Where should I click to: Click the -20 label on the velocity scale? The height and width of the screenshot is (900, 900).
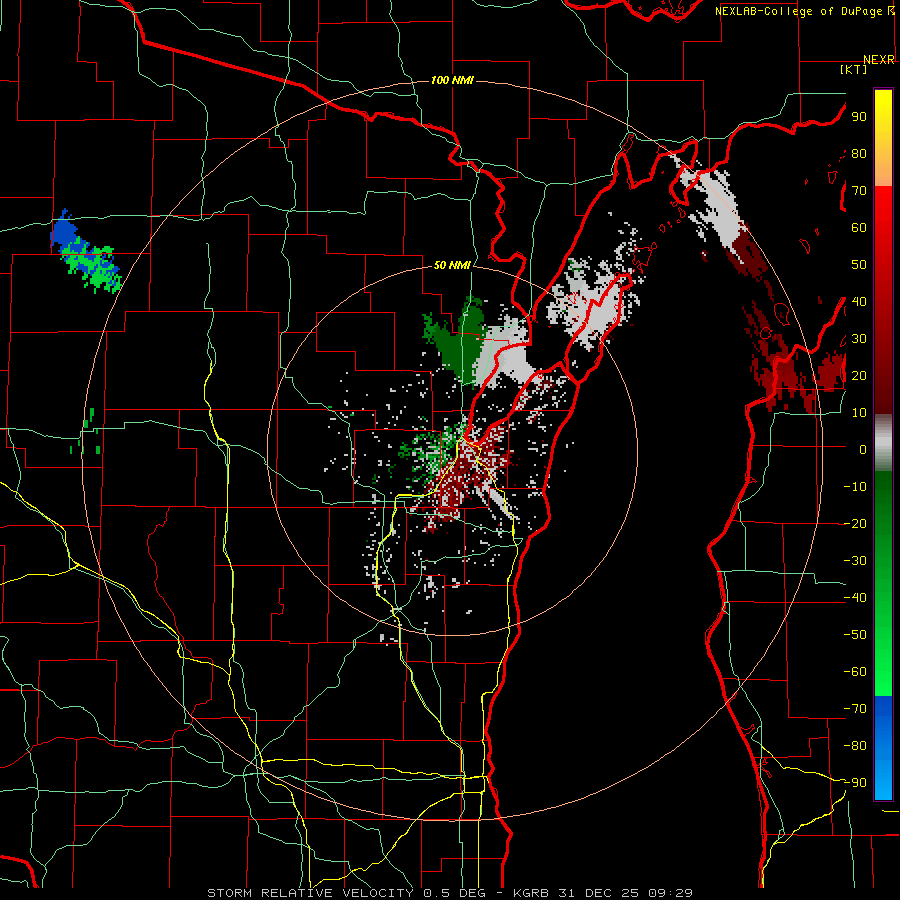pos(855,523)
